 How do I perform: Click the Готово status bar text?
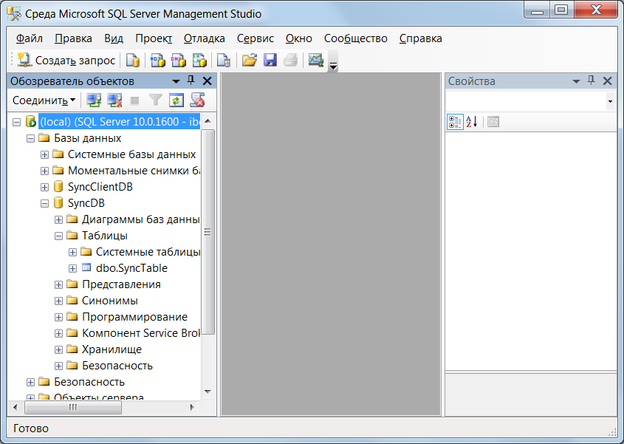[x=31, y=428]
